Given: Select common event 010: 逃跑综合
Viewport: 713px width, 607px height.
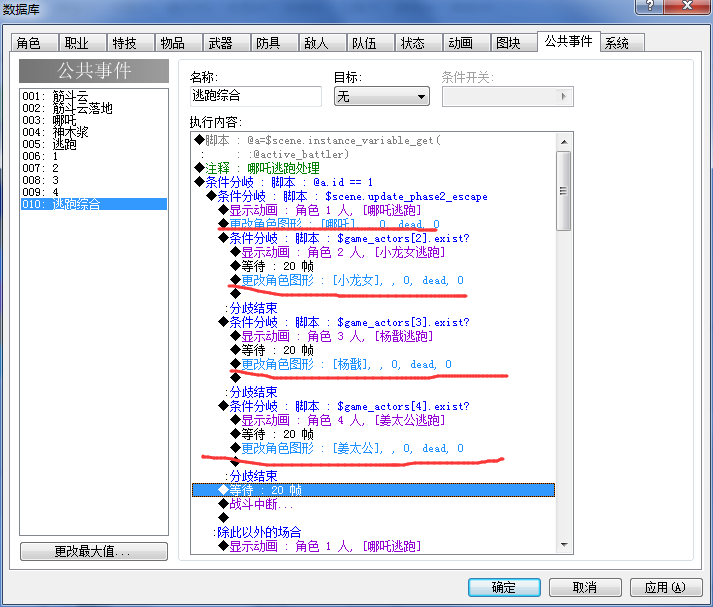Looking at the screenshot, I should point(94,204).
